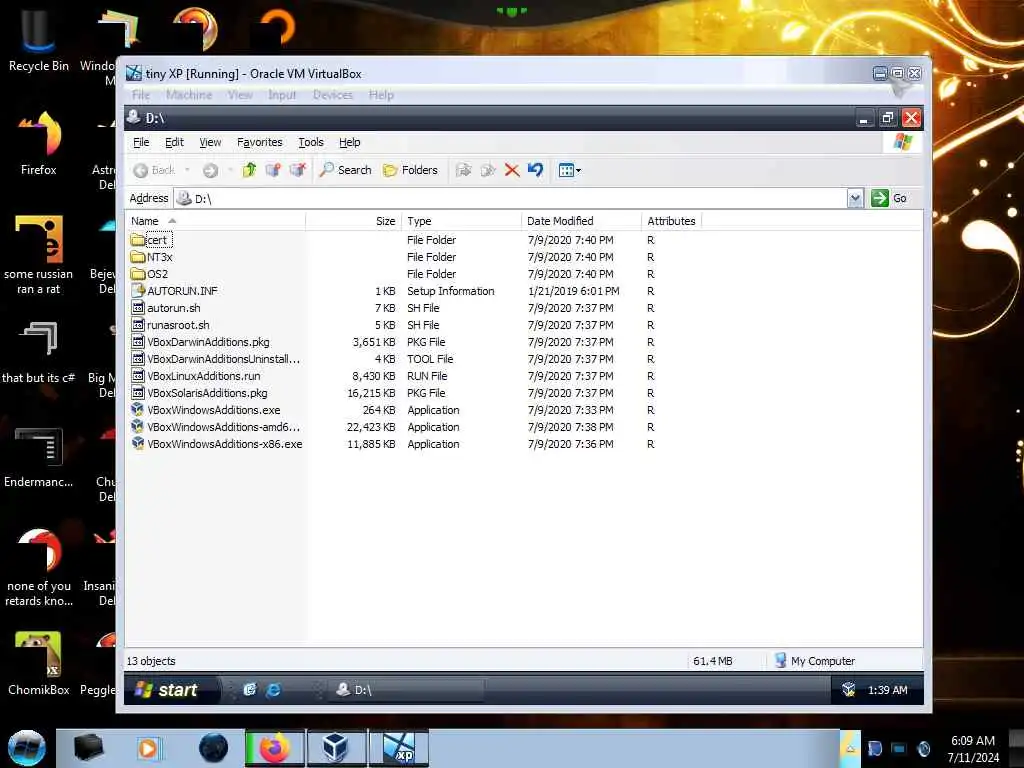1024x768 pixels.
Task: Click the Move To toolbar icon
Action: 463,170
